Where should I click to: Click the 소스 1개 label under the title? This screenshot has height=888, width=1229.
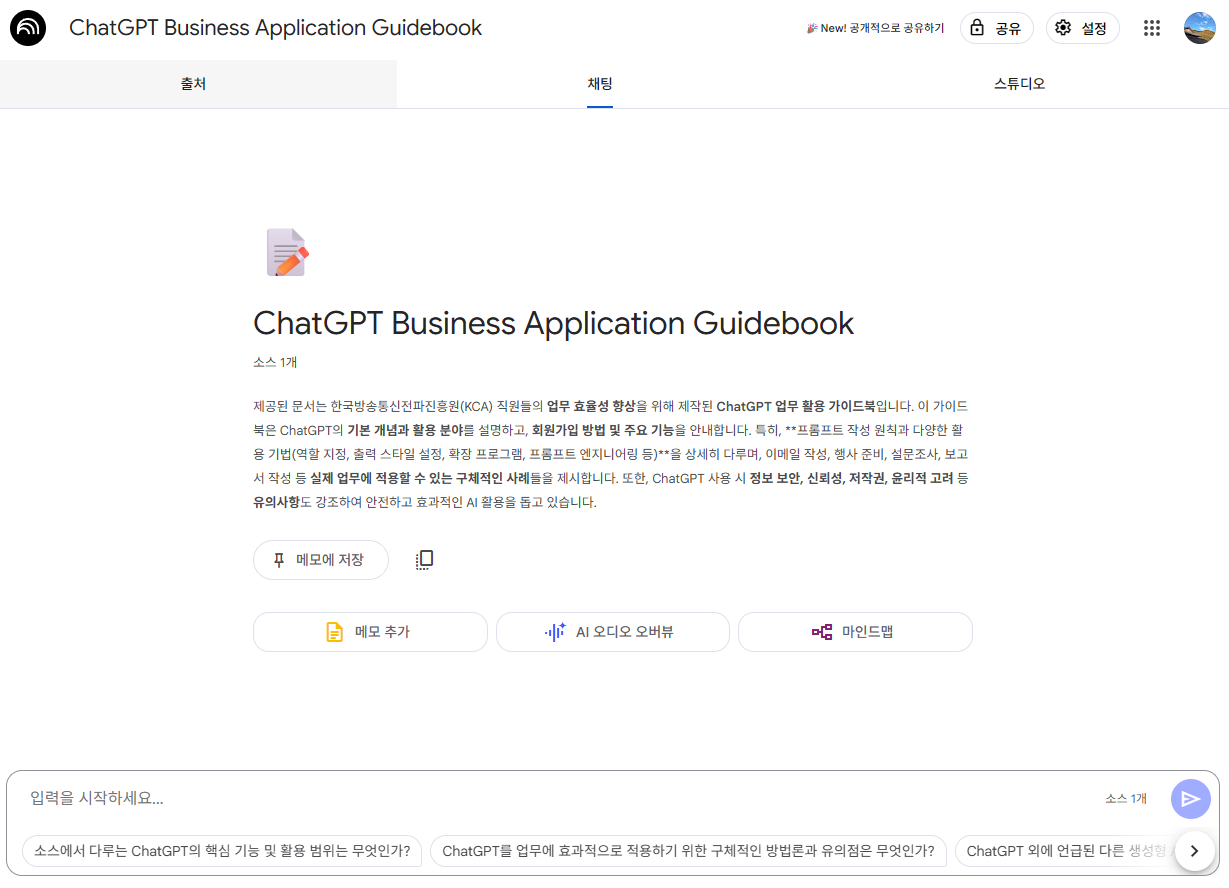[275, 362]
